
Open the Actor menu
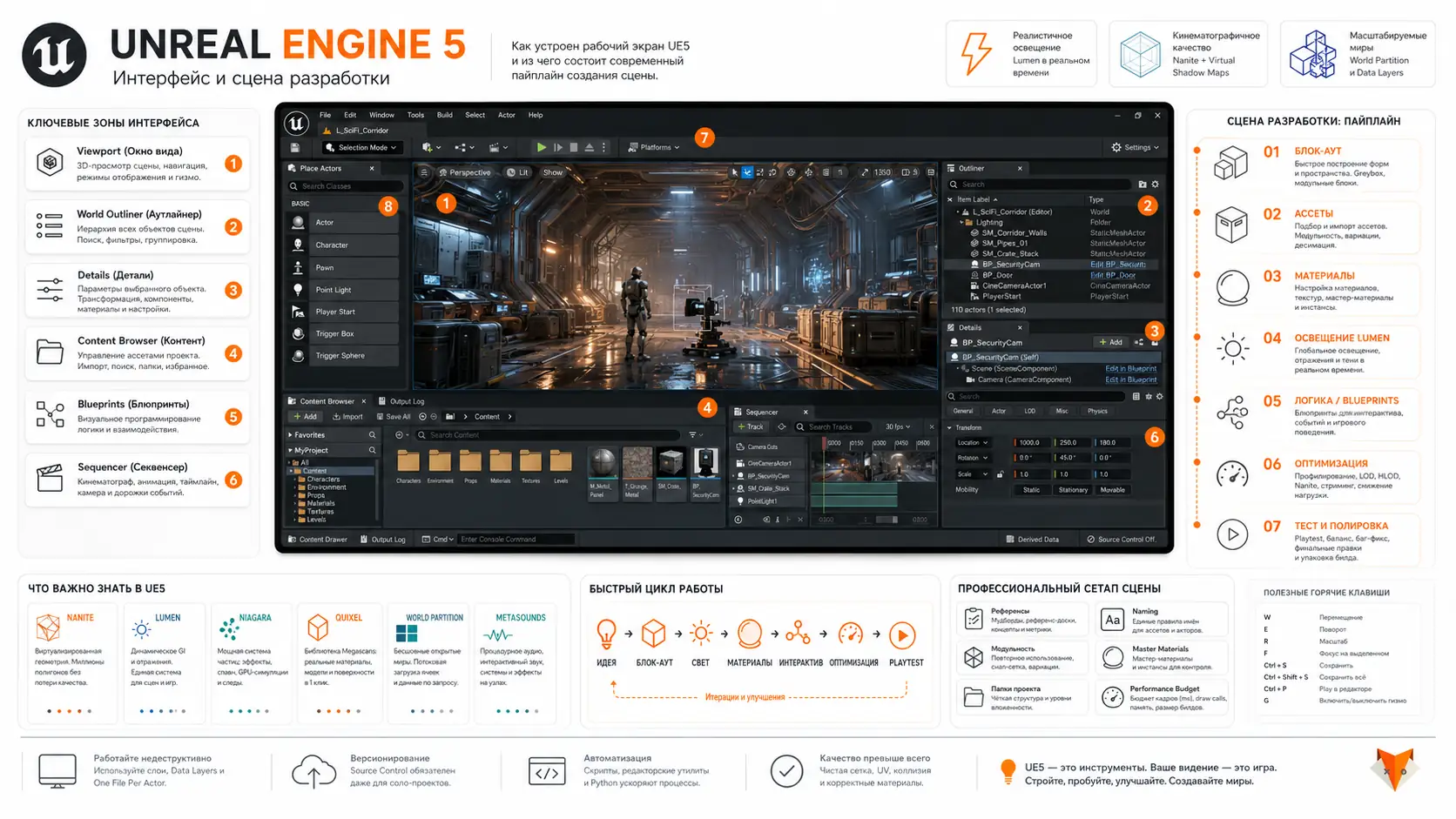coord(506,115)
